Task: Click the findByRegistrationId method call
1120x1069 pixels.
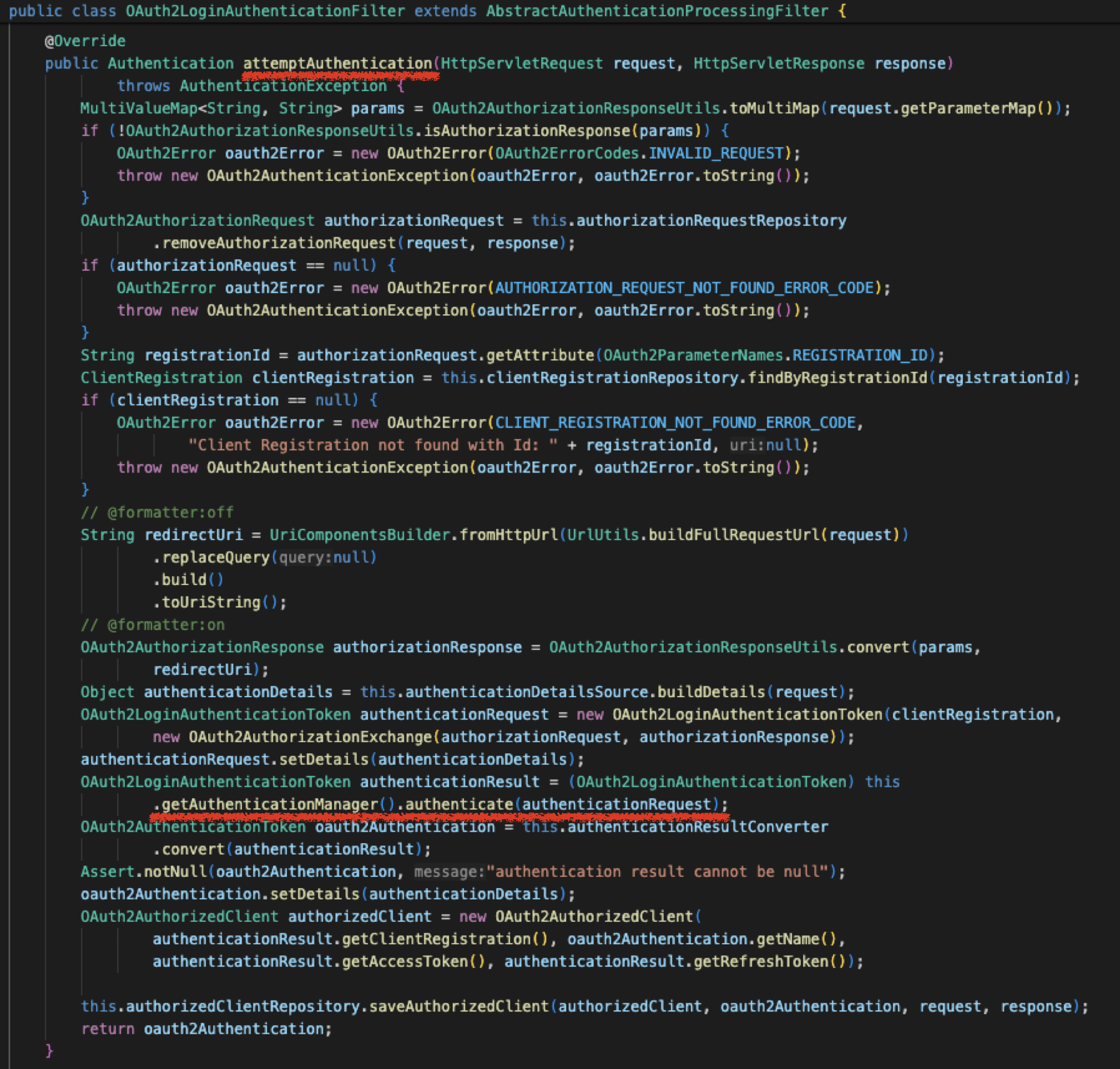Action: pyautogui.click(x=838, y=378)
